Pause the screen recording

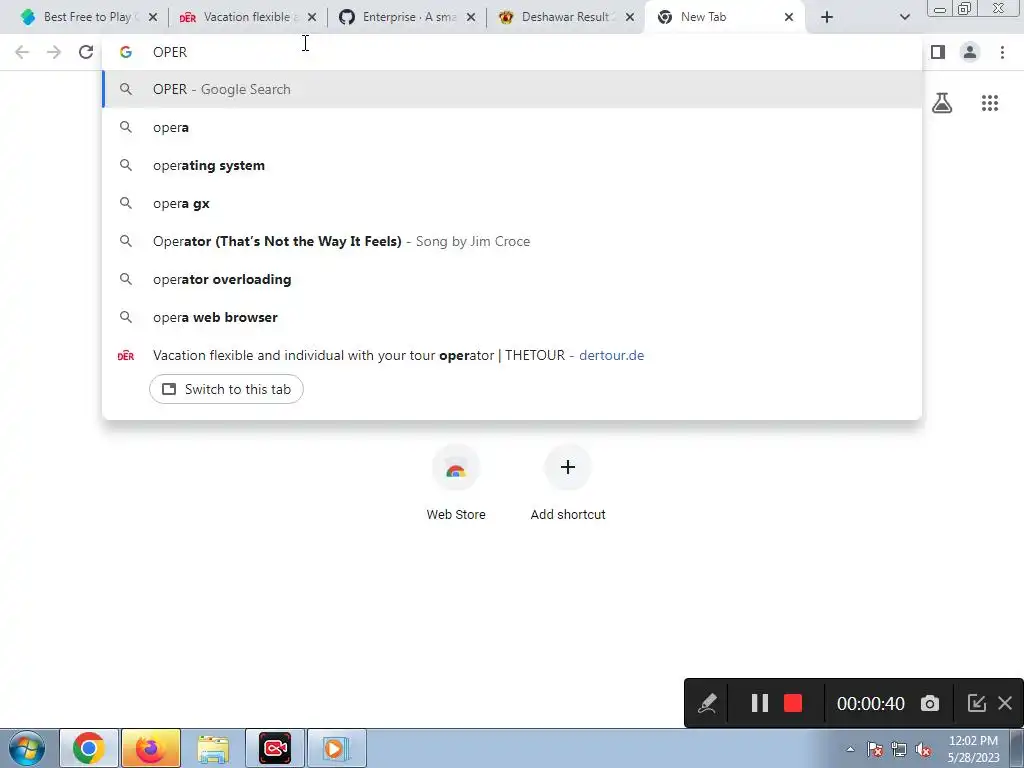[x=759, y=703]
